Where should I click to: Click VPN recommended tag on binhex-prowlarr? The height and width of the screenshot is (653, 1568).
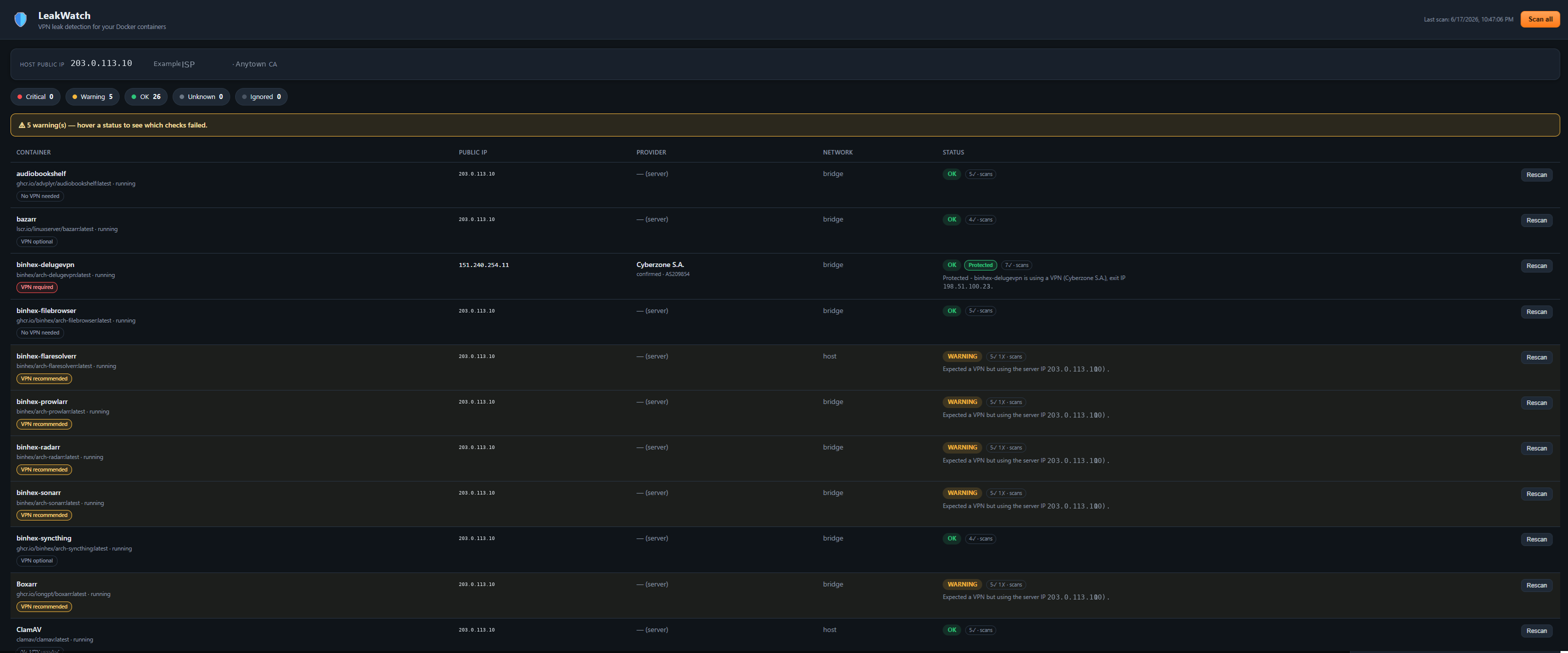44,424
